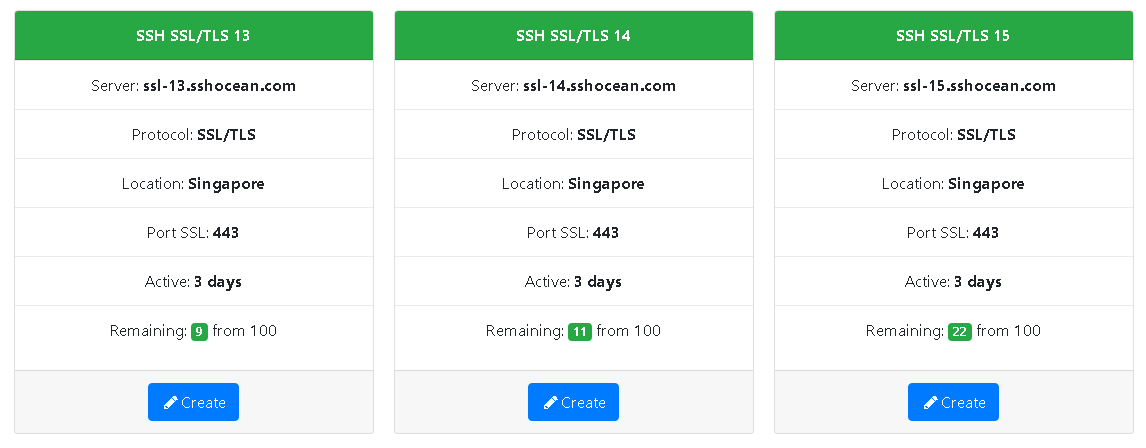Click Protocol SSL/TLS row in SSL/TLS 15 card
Image resolution: width=1146 pixels, height=448 pixels.
954,134
